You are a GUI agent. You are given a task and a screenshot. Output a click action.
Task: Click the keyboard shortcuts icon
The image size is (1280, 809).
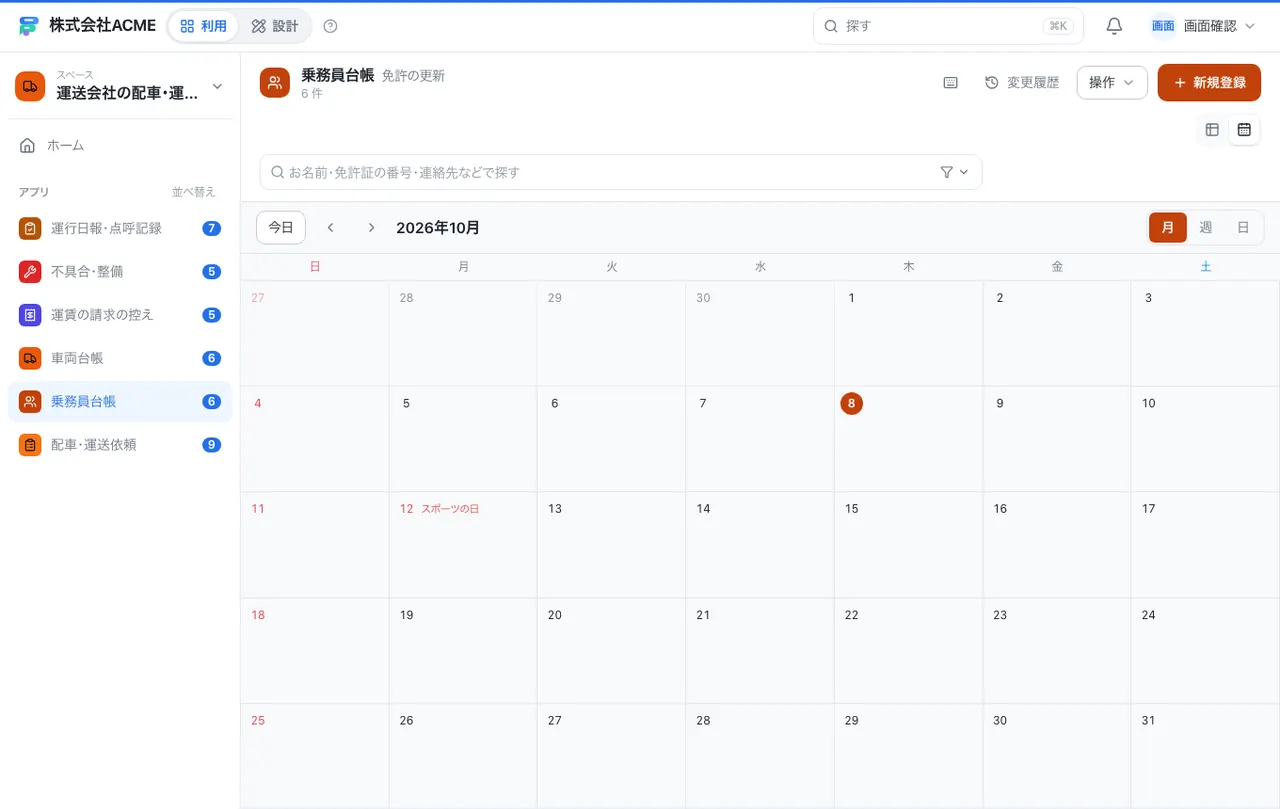[x=951, y=83]
